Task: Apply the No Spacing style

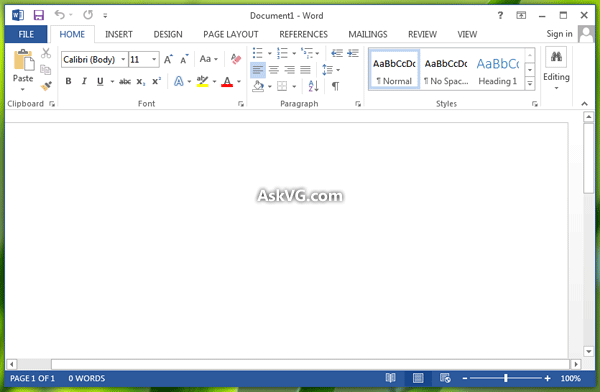Action: (446, 70)
